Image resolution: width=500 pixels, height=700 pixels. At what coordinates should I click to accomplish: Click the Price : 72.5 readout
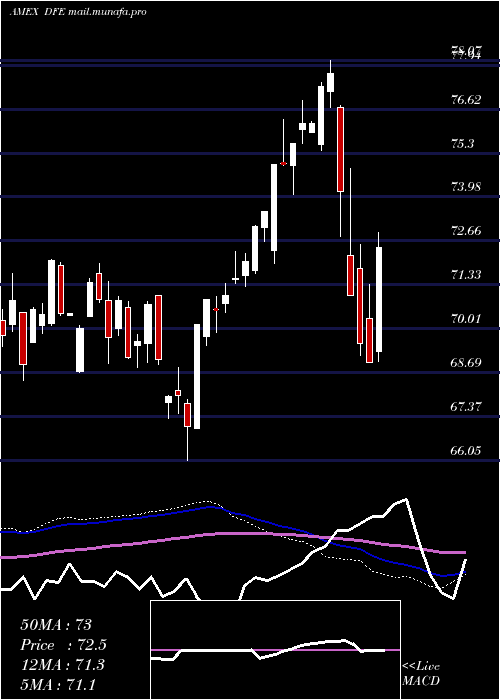pos(63,645)
